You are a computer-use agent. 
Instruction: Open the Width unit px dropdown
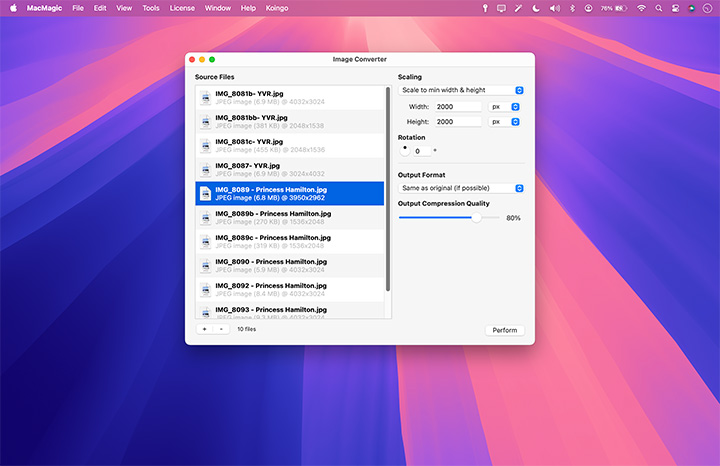(505, 106)
